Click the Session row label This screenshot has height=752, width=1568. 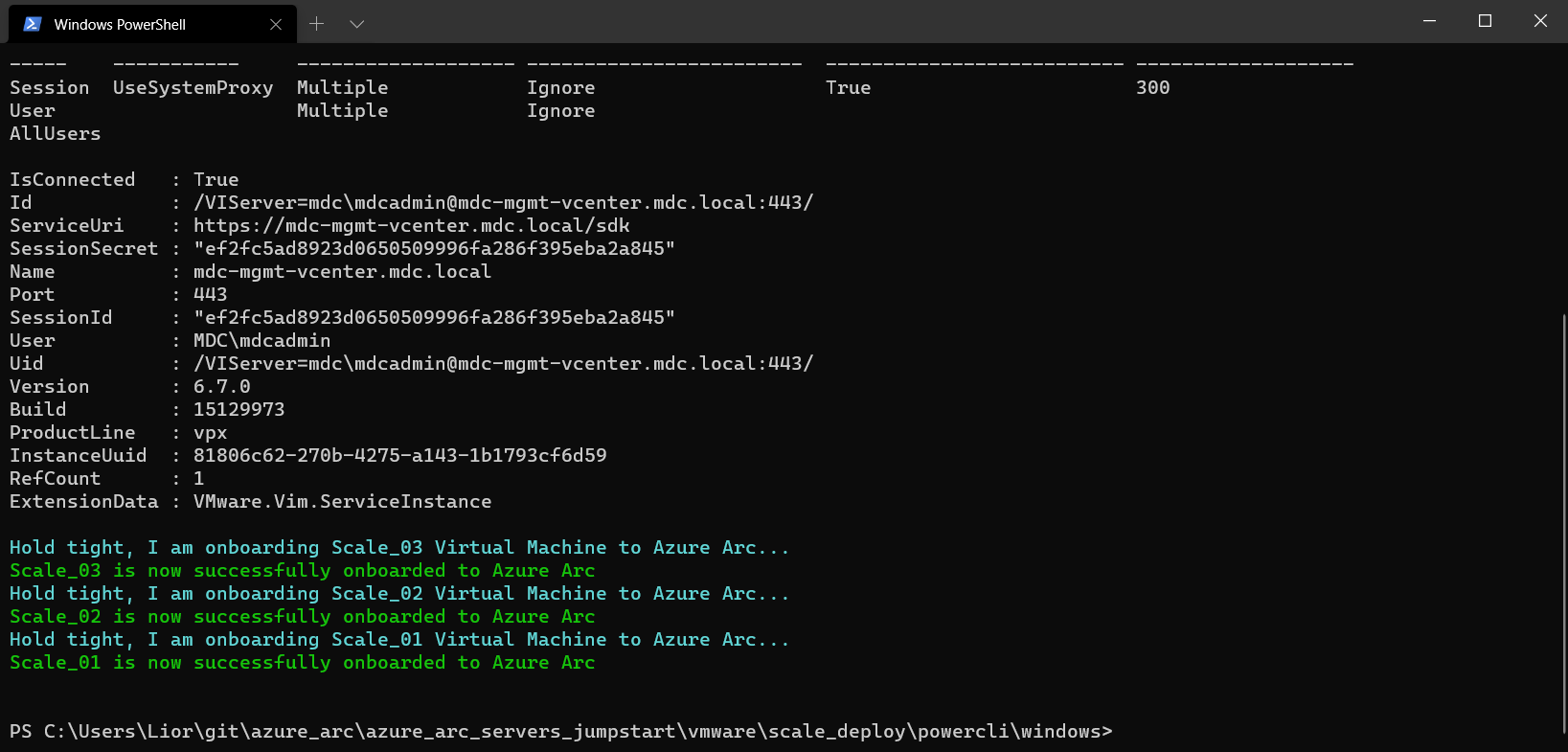point(50,88)
